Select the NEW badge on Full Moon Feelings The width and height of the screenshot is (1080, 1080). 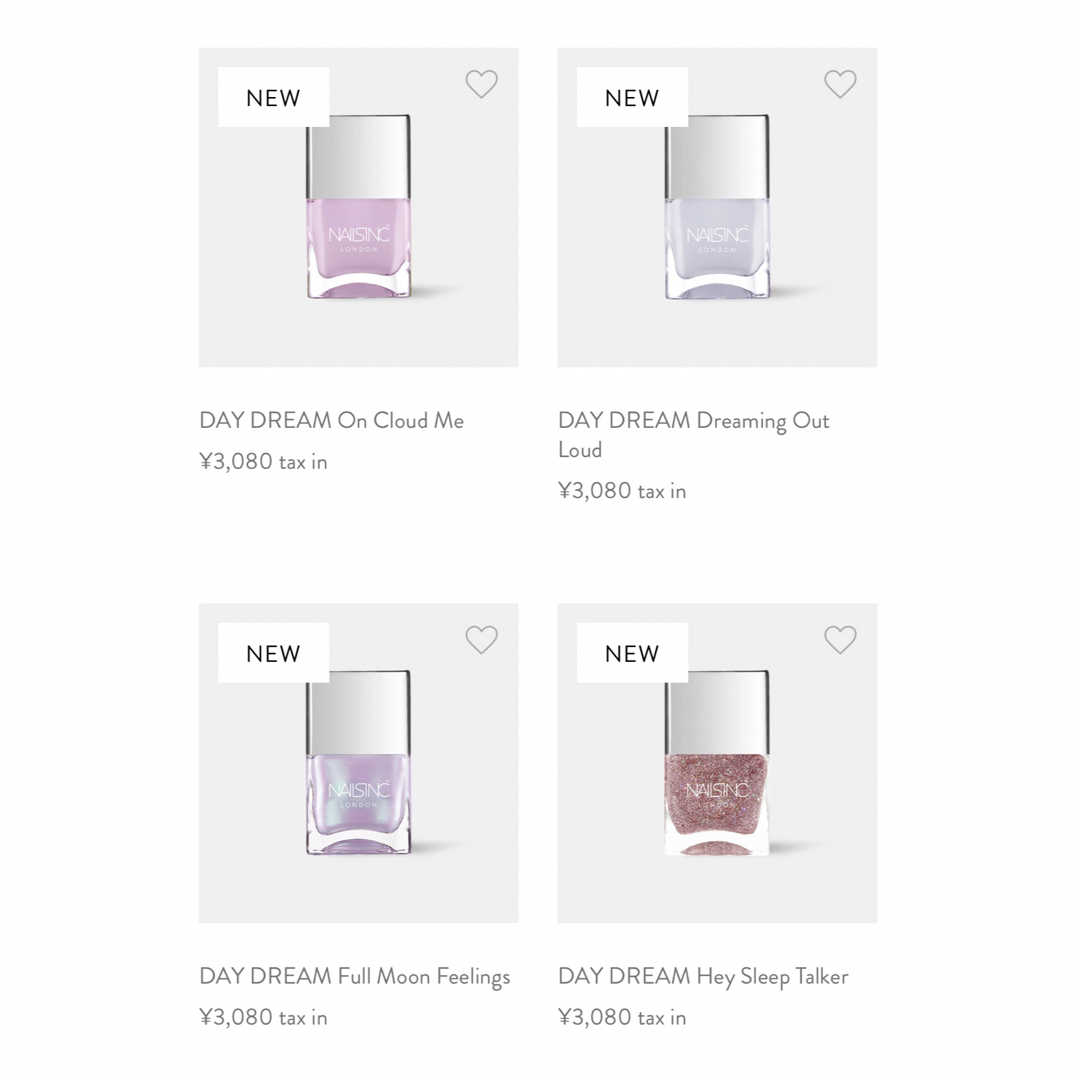click(272, 653)
